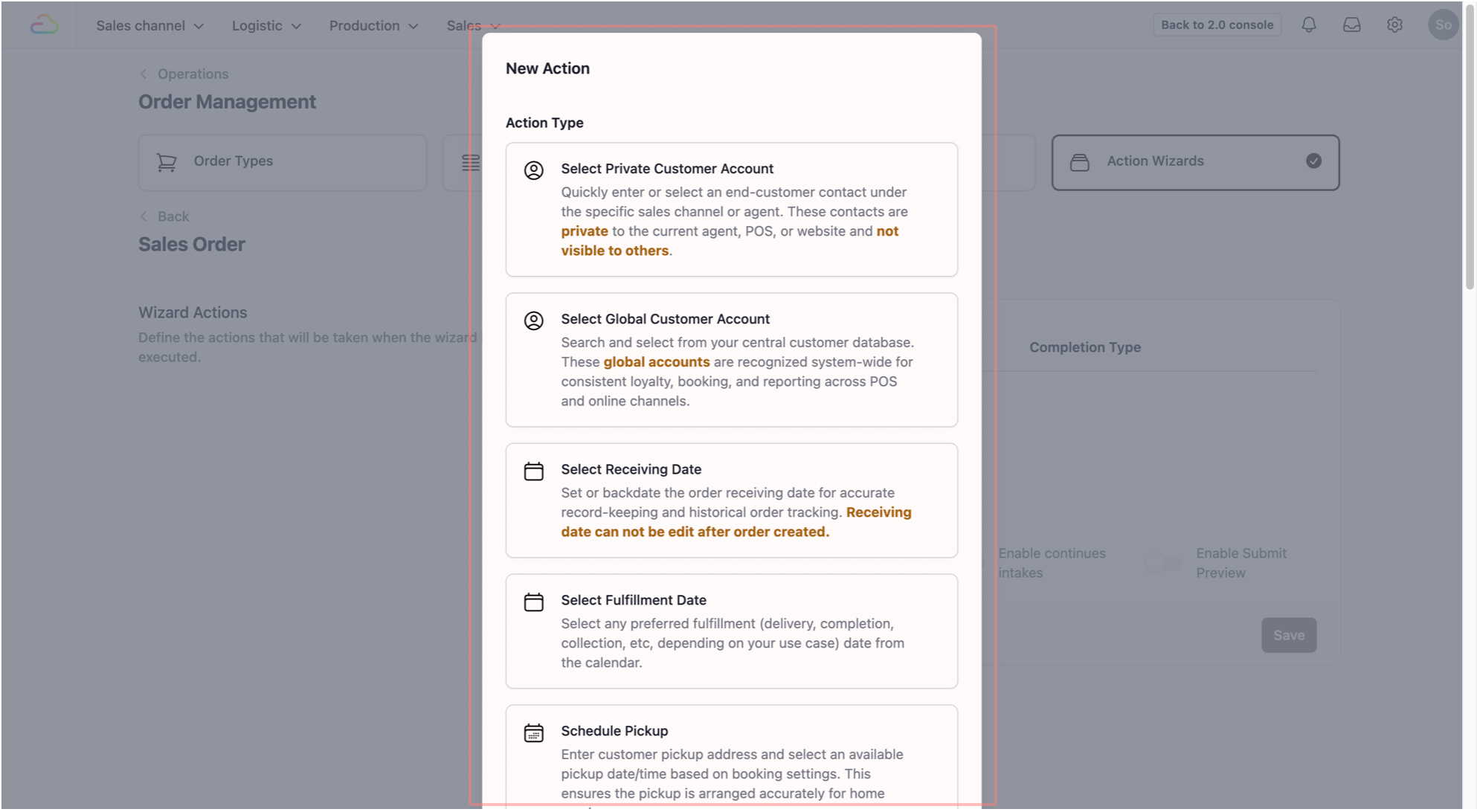Choose the Select Global Customer Account option
This screenshot has width=1477, height=812.
pos(731,360)
